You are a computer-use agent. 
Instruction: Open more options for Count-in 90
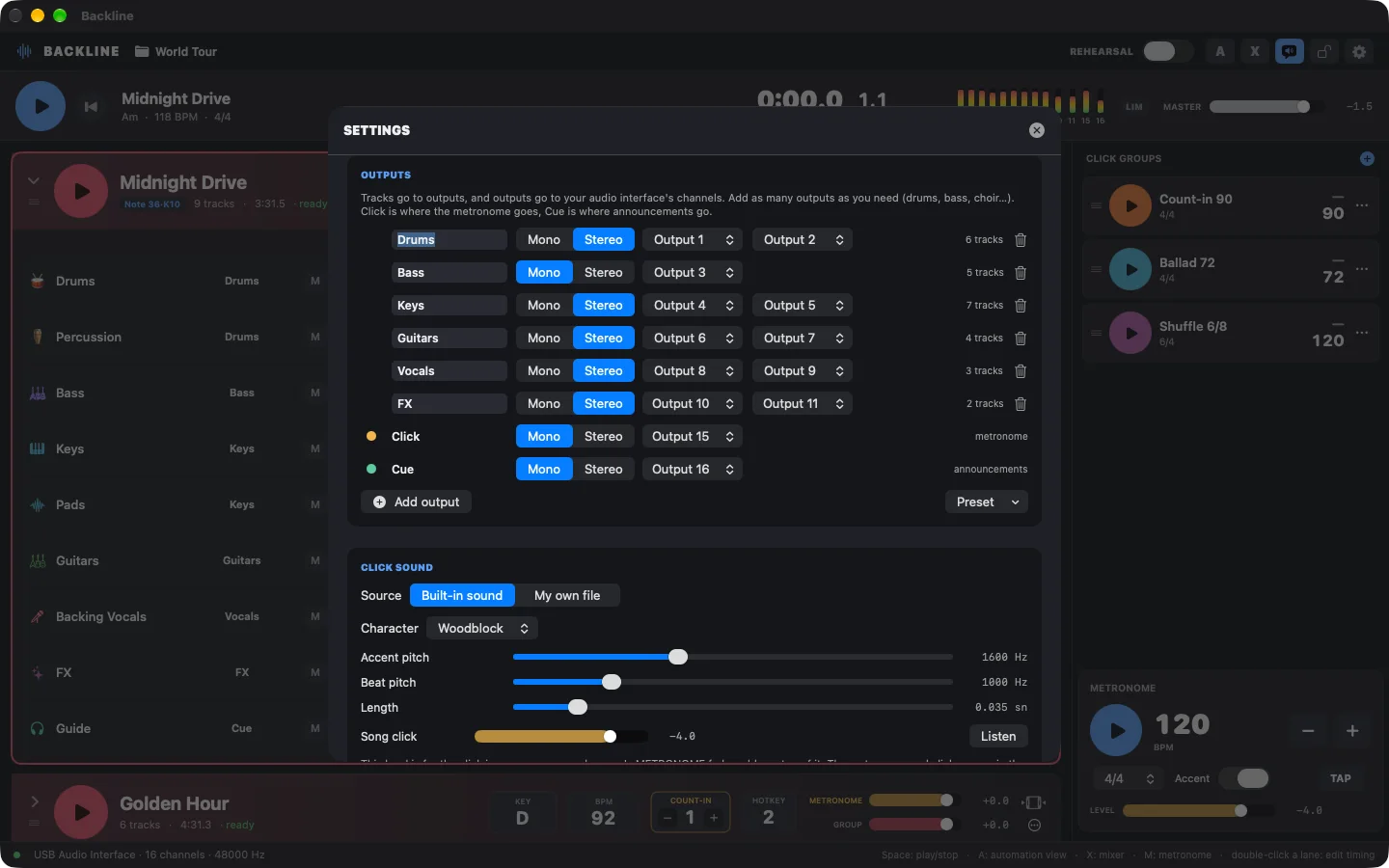point(1362,205)
